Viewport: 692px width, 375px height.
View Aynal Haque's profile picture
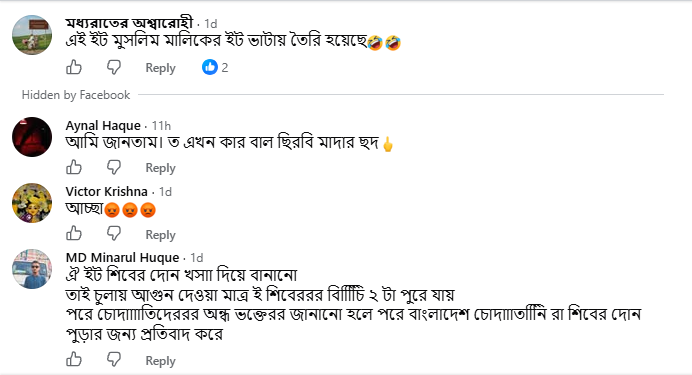coord(32,137)
